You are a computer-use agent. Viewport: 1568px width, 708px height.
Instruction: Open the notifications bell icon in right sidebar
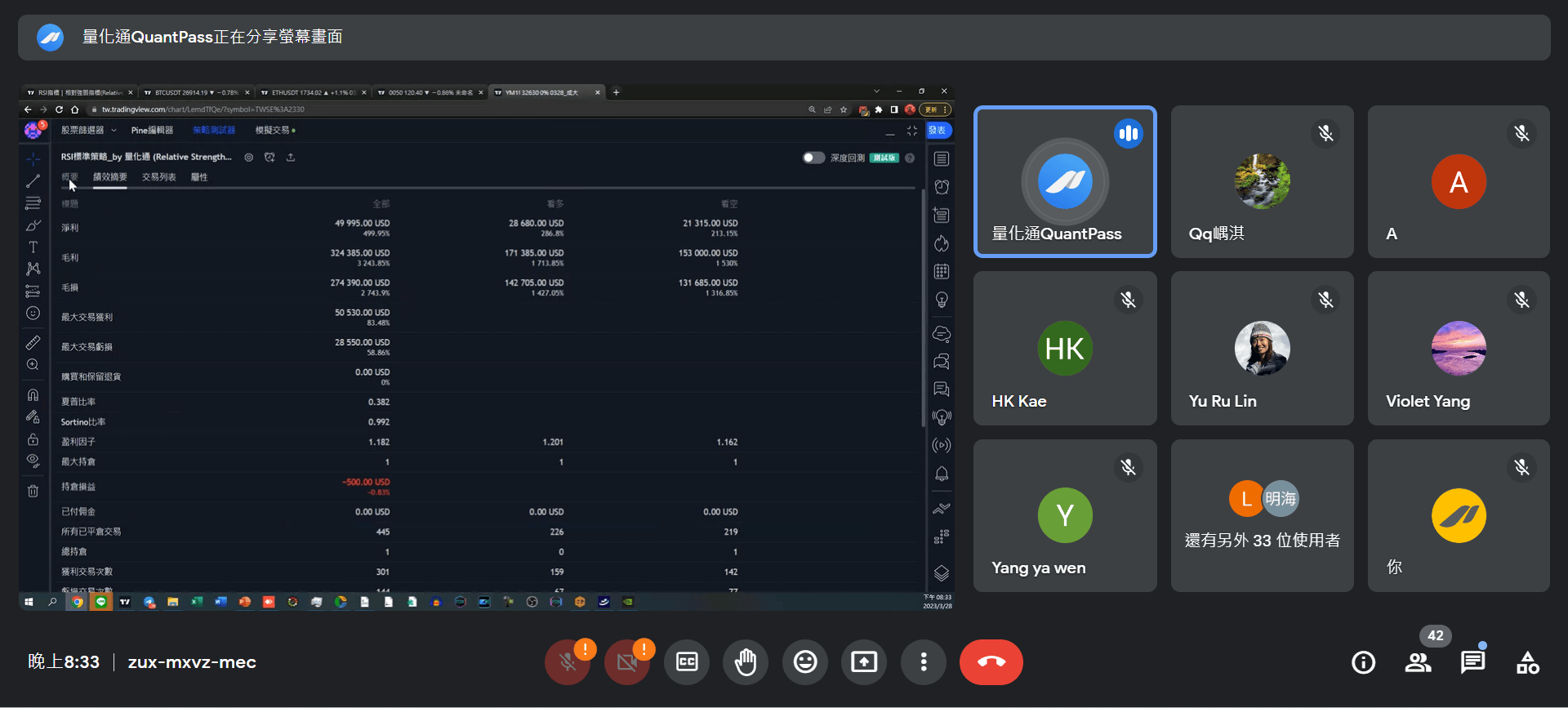pos(942,474)
